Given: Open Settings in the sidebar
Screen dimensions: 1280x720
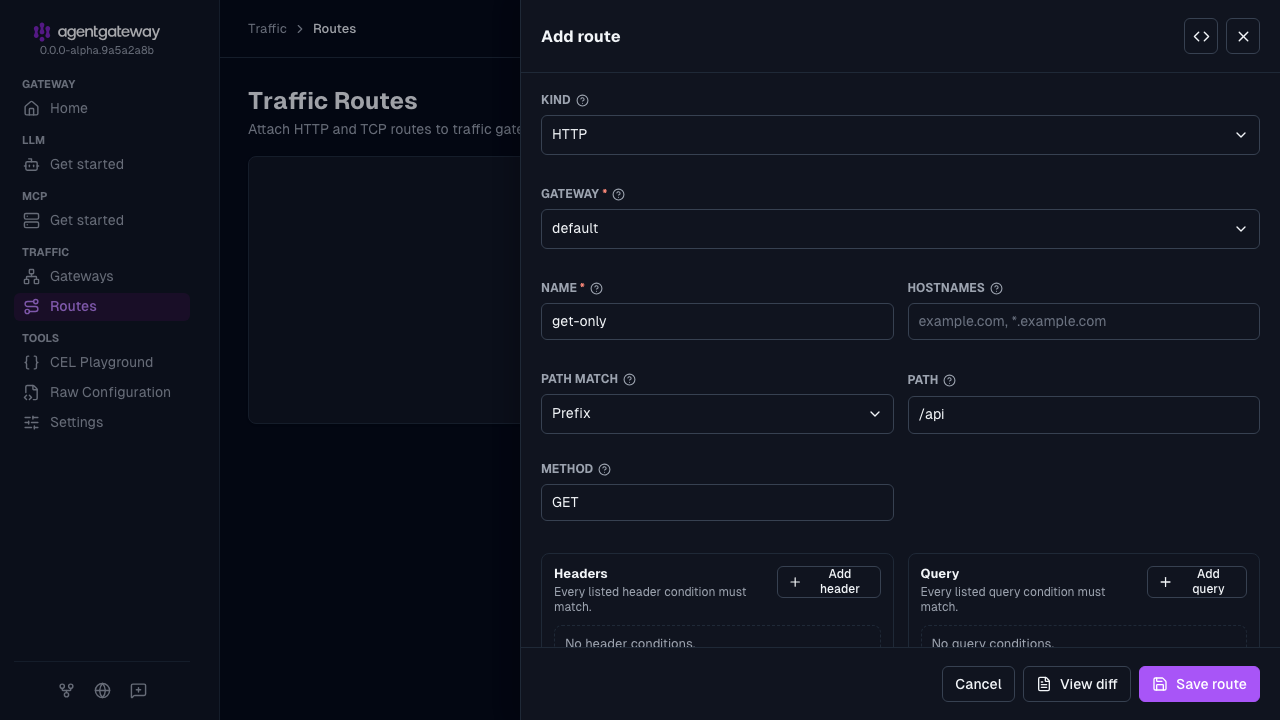Looking at the screenshot, I should 102,422.
